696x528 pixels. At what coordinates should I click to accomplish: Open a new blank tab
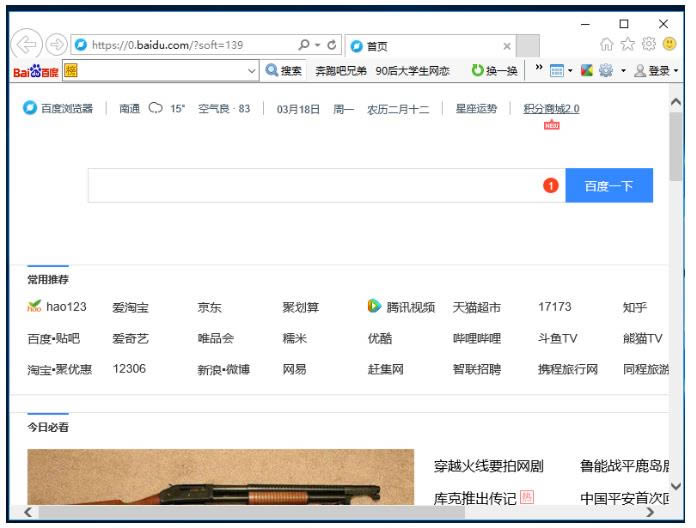pos(528,46)
